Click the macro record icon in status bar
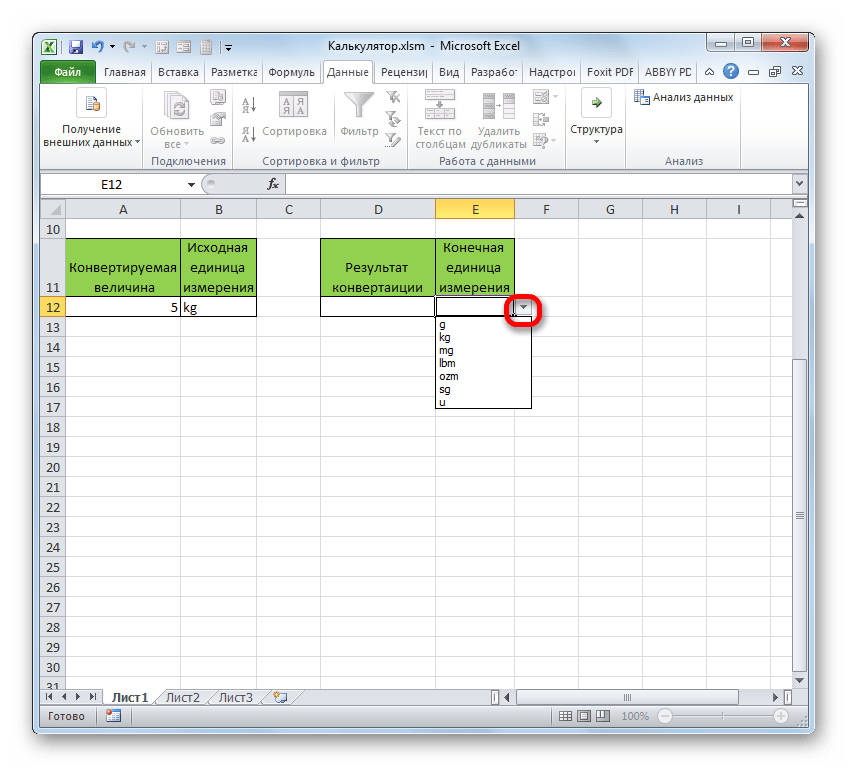 [x=114, y=716]
